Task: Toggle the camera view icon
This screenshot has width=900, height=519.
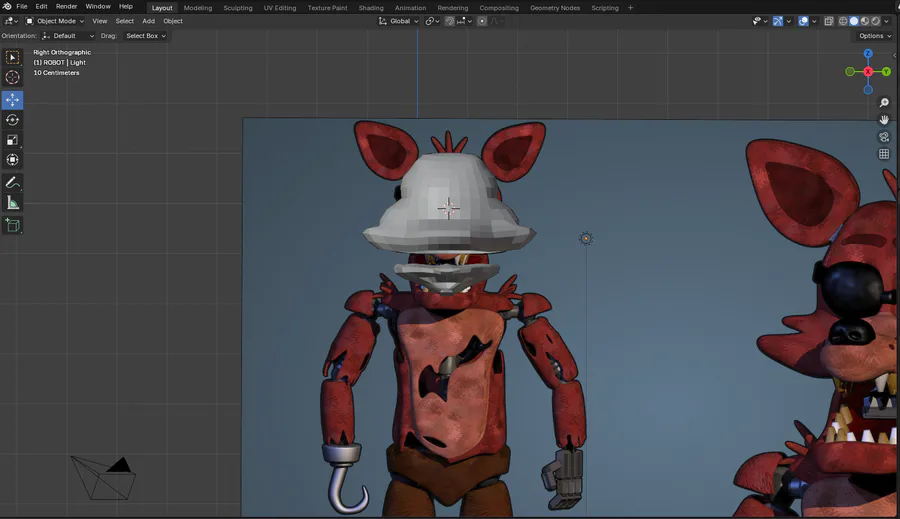Action: (x=884, y=137)
